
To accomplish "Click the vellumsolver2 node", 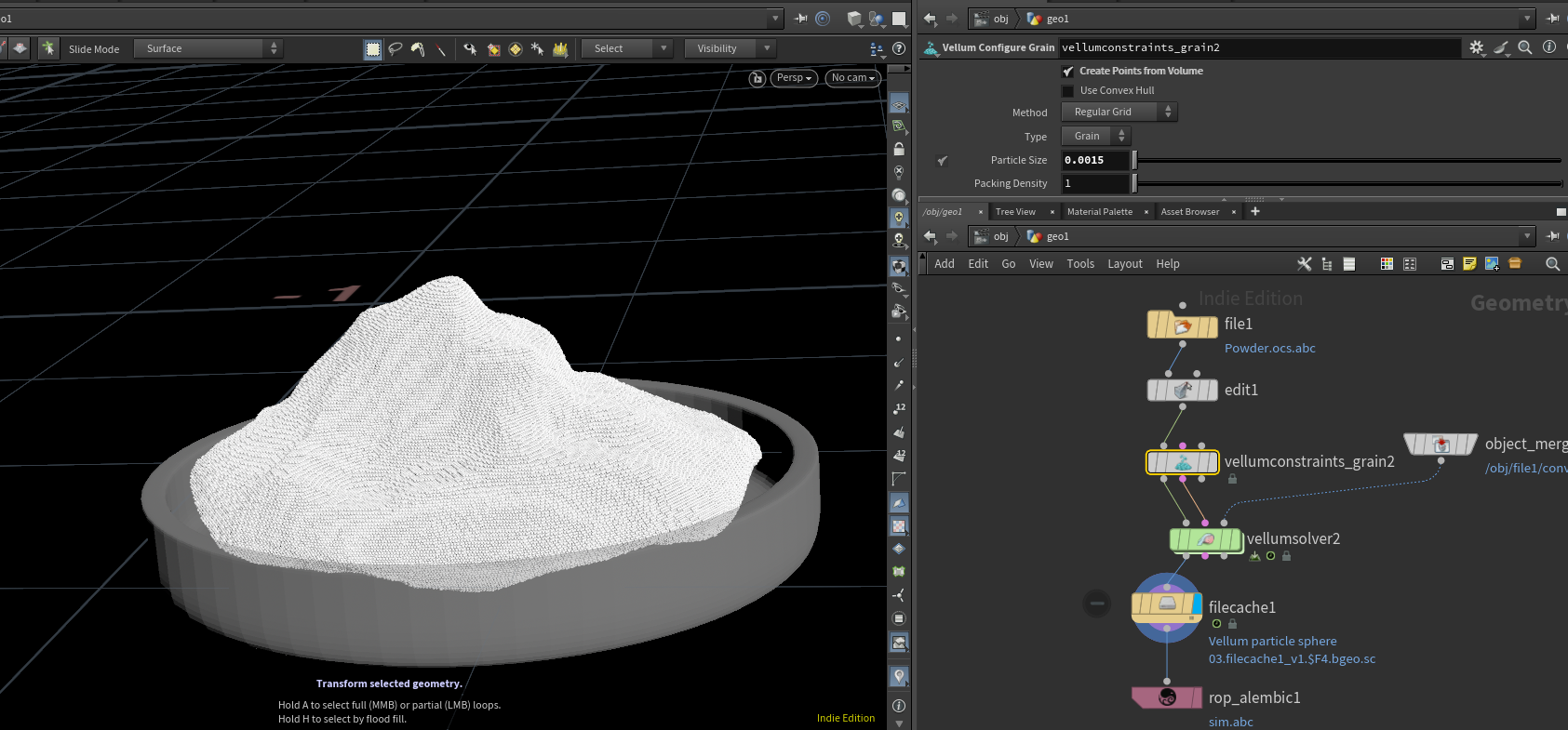I will [x=1205, y=539].
